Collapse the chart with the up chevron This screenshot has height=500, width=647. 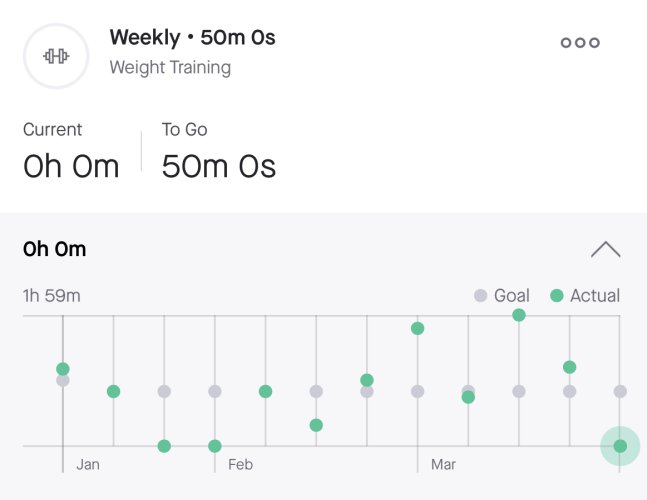(x=605, y=250)
